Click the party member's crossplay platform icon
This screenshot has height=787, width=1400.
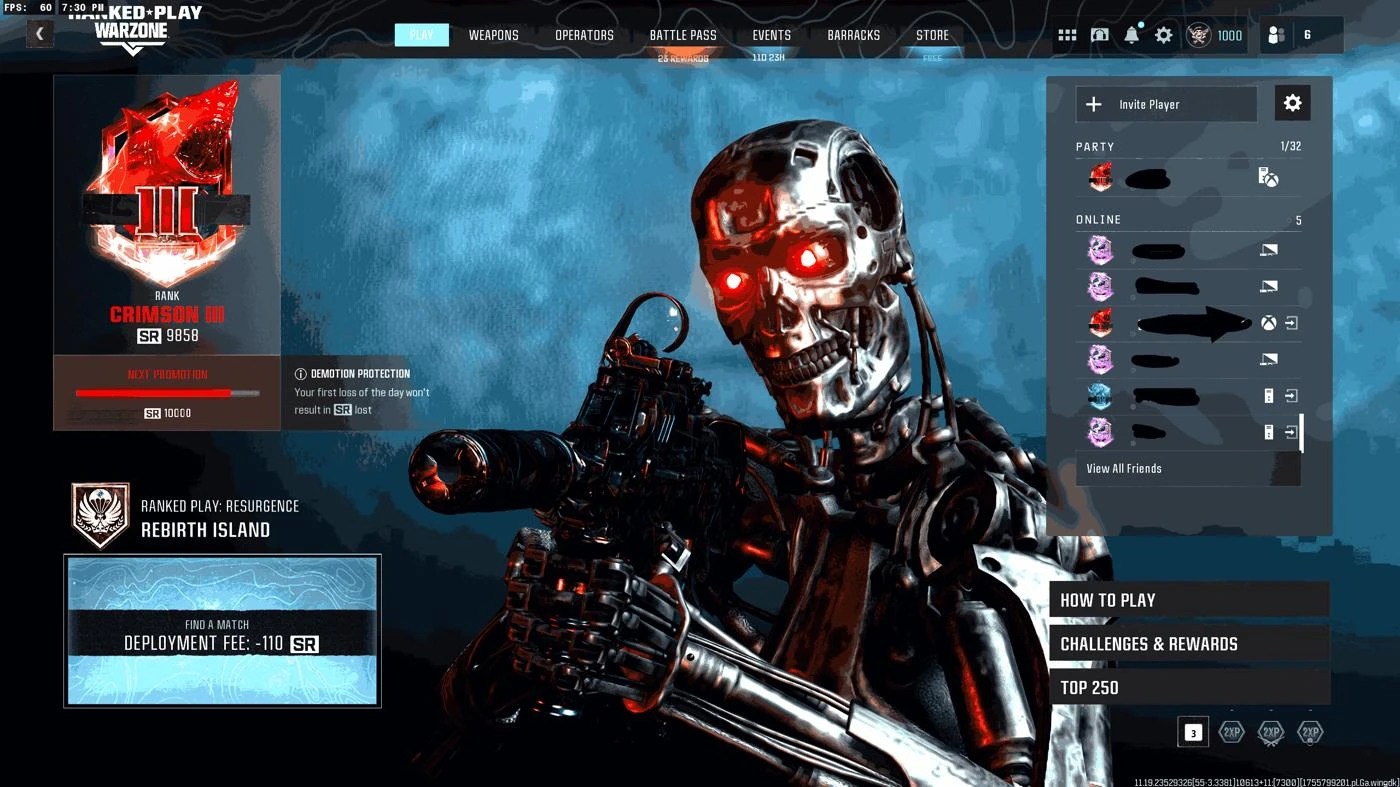[1268, 178]
